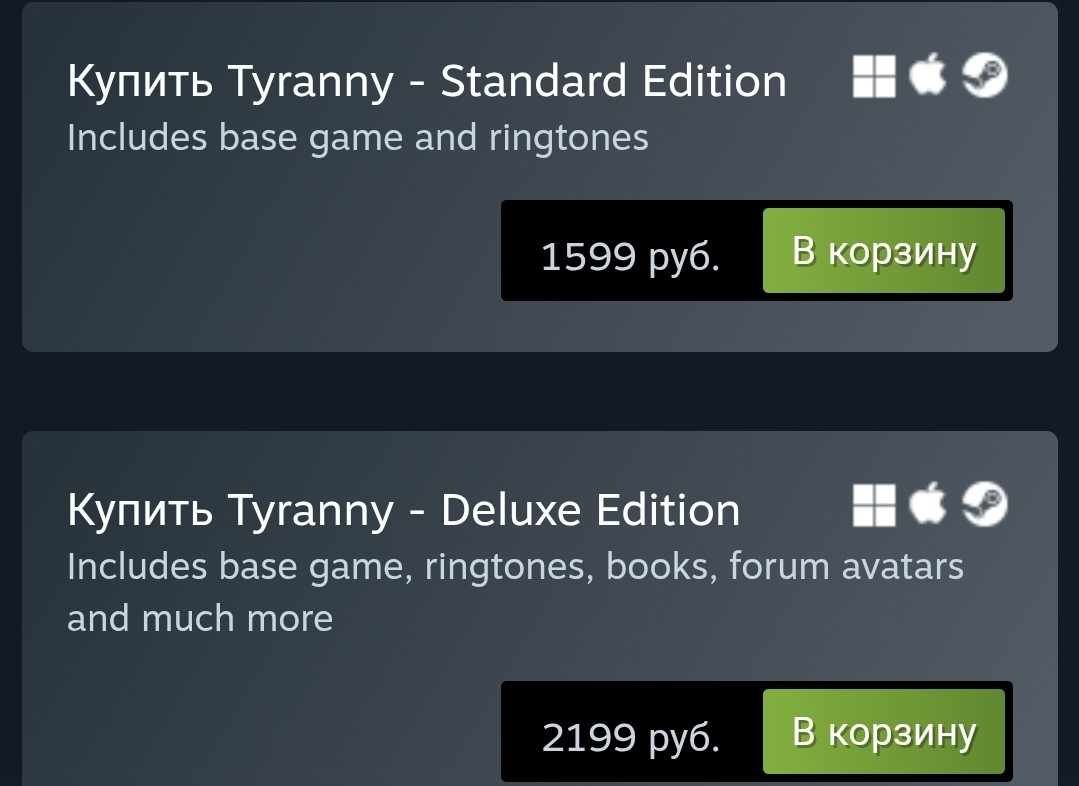
Task: Select the 2199 руб. price label
Action: point(630,737)
